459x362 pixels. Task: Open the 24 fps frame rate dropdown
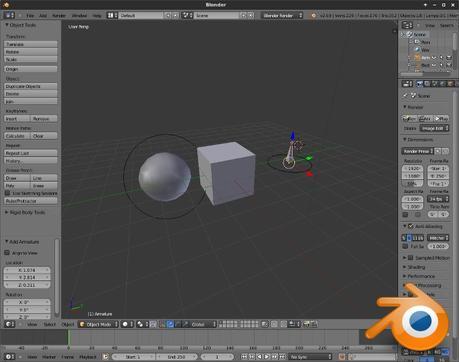438,199
